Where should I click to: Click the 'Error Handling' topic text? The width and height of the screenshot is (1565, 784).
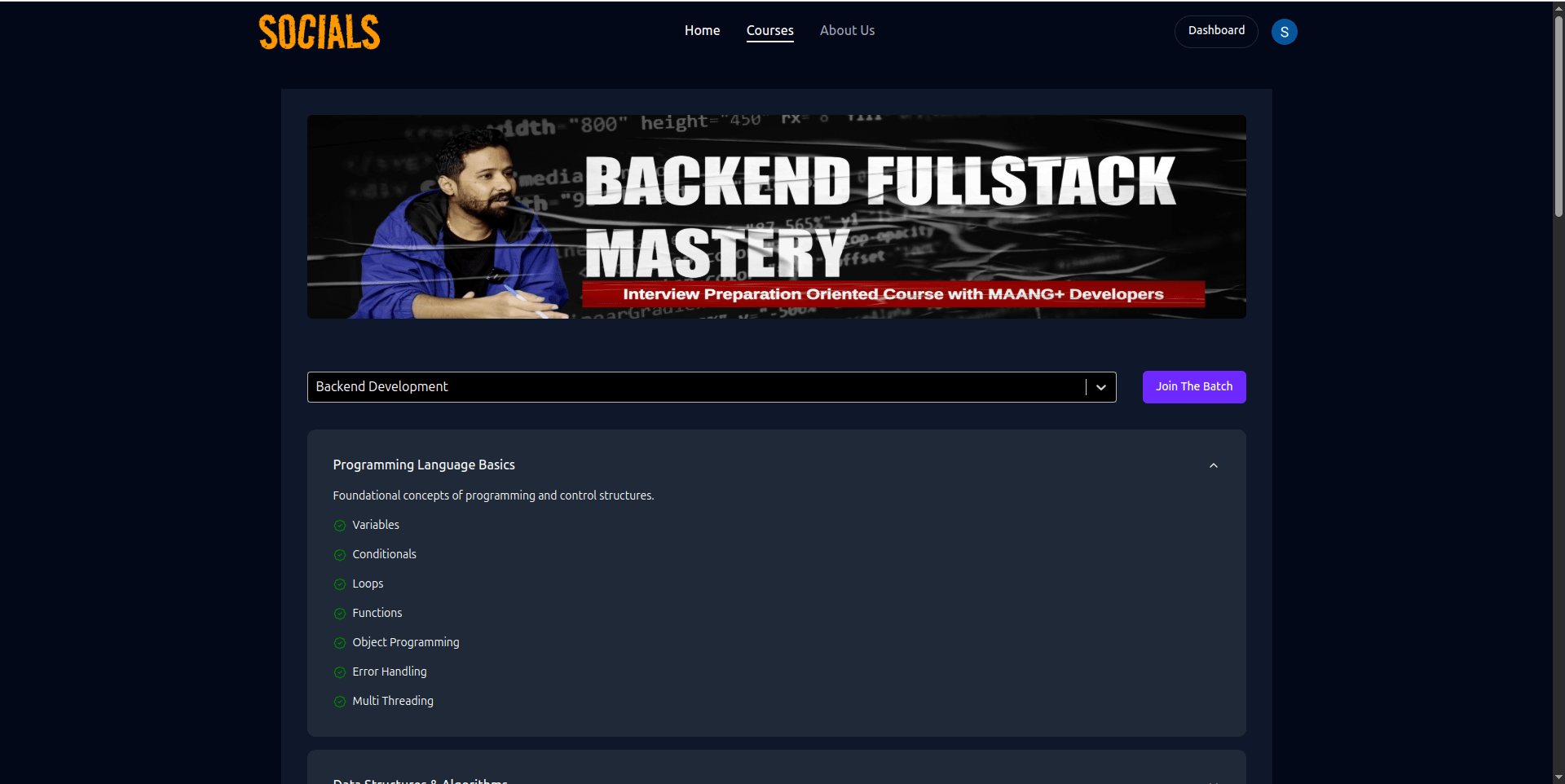[390, 672]
